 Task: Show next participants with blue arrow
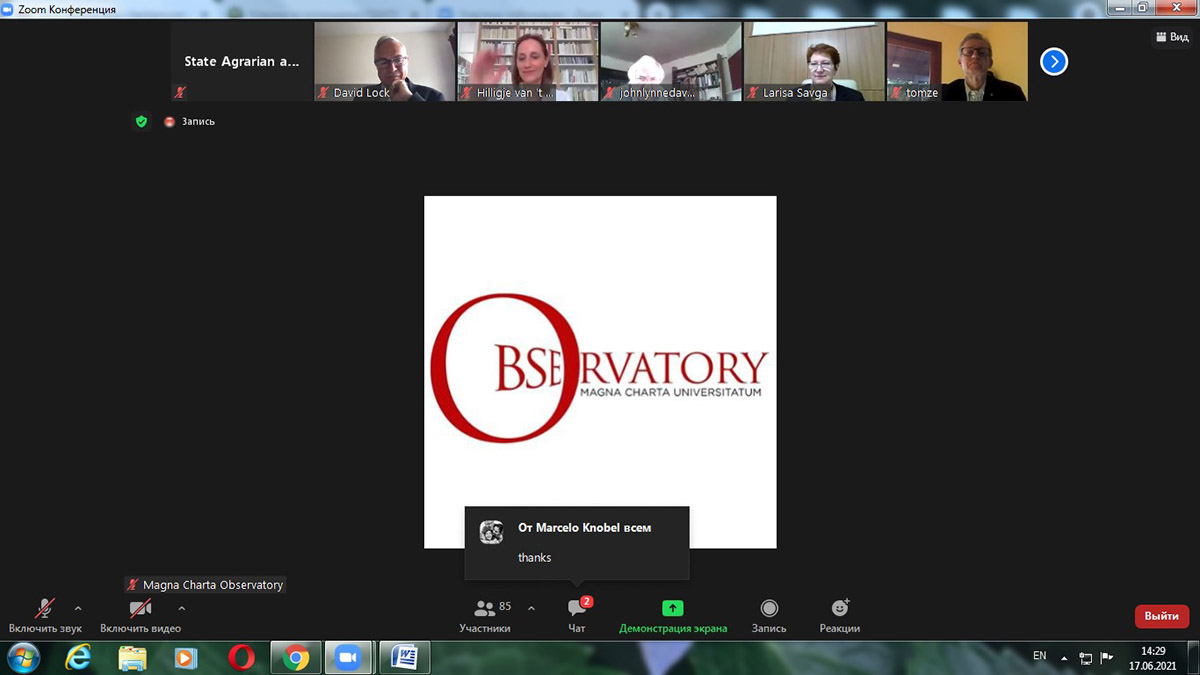[1053, 62]
